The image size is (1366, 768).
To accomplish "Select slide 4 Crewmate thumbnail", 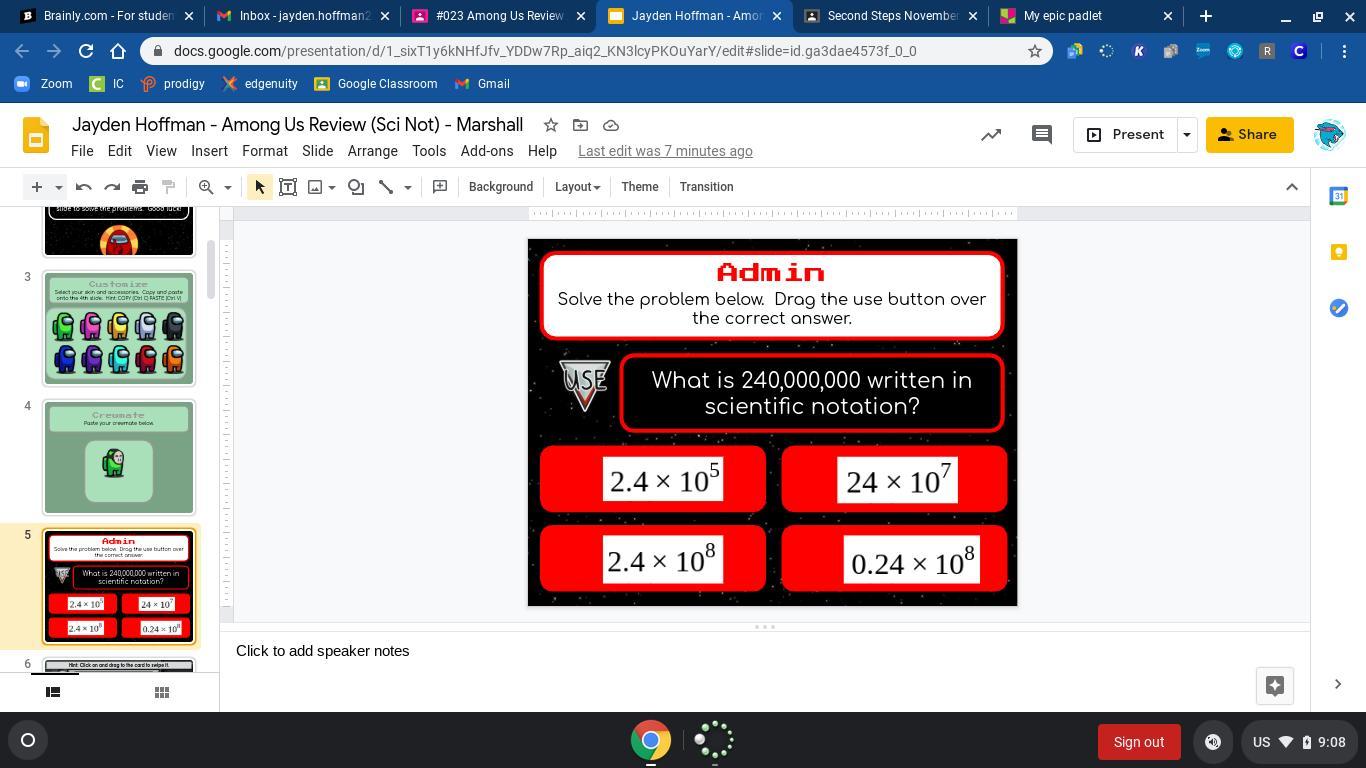I will point(119,458).
